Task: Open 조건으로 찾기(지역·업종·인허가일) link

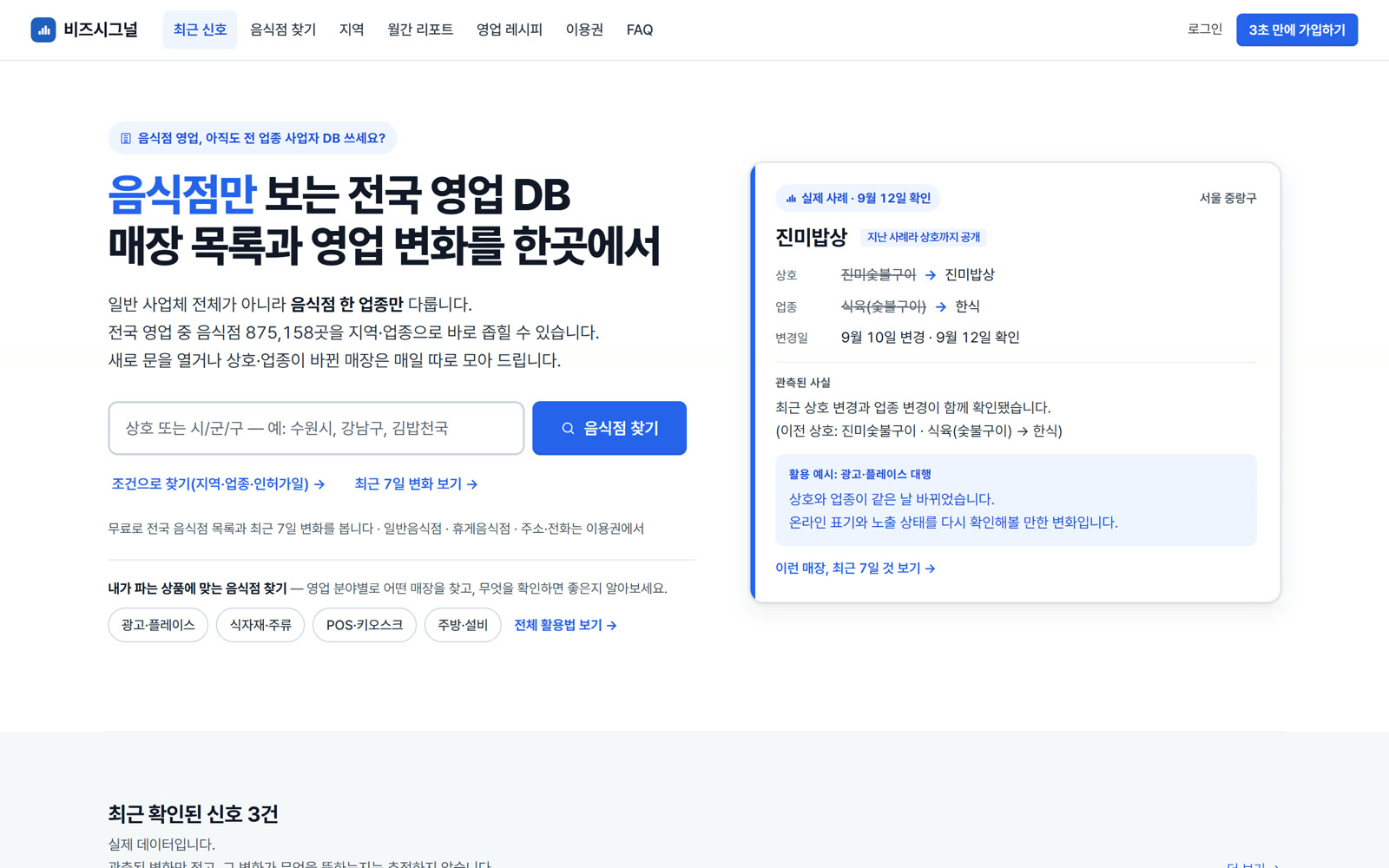Action: click(218, 483)
